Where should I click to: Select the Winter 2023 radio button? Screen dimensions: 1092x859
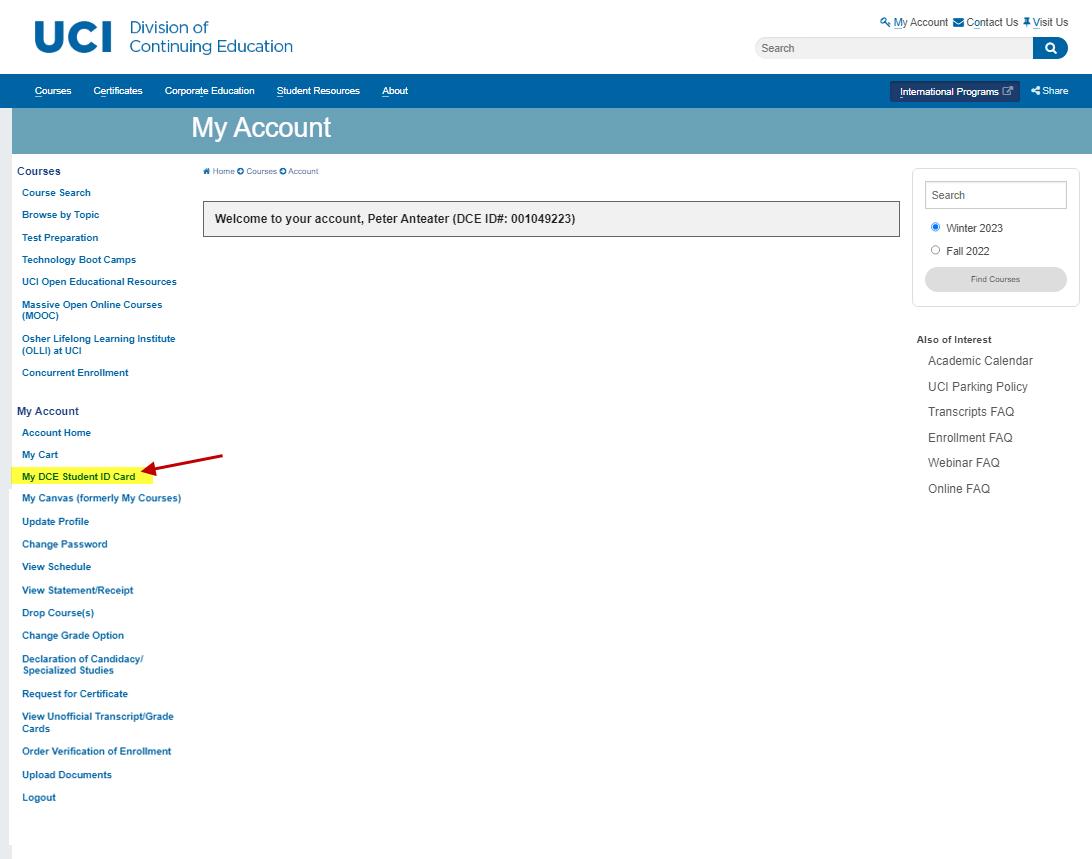pyautogui.click(x=936, y=226)
